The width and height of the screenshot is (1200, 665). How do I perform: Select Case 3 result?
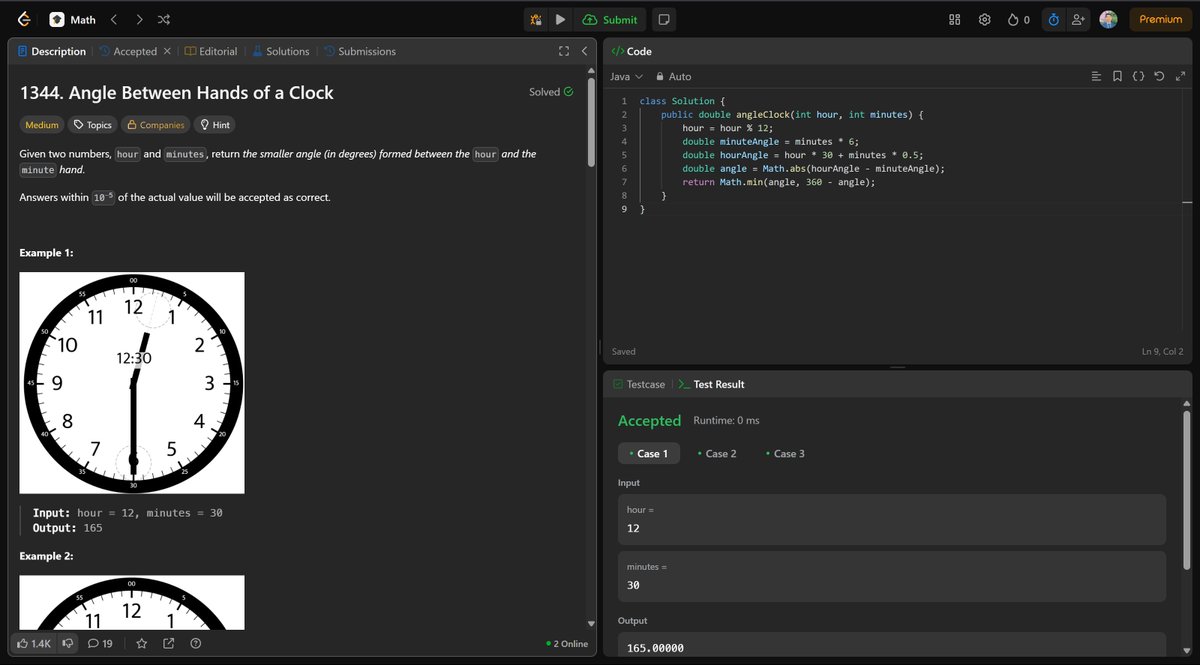[784, 454]
